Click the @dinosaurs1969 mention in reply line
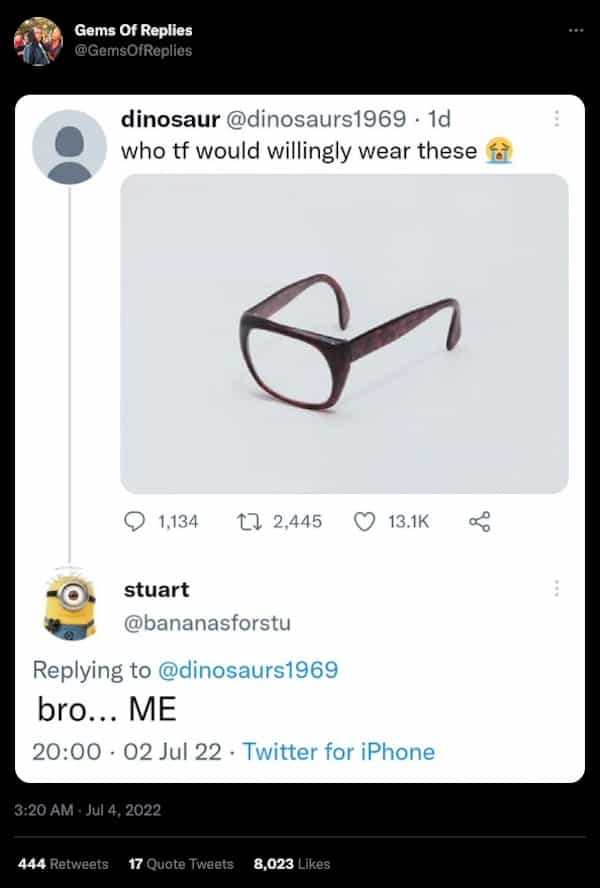The height and width of the screenshot is (888, 600). pos(248,669)
